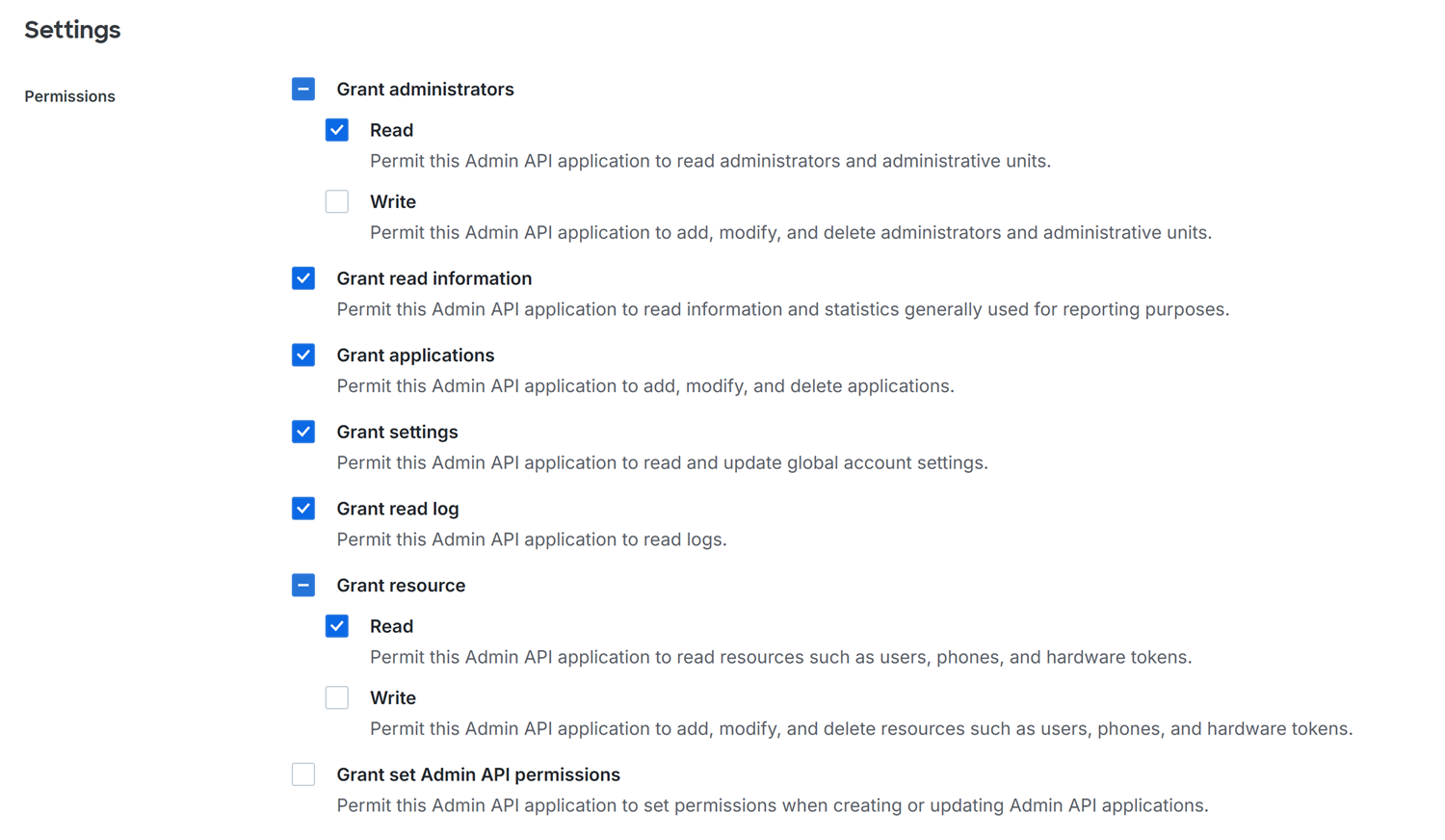
Task: Click the "Grant resource" label text
Action: pos(401,586)
